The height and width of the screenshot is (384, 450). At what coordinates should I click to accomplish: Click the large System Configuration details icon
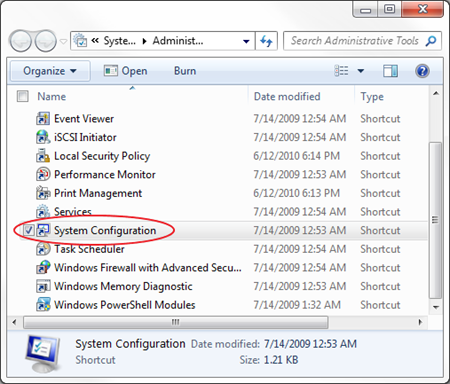(x=44, y=354)
